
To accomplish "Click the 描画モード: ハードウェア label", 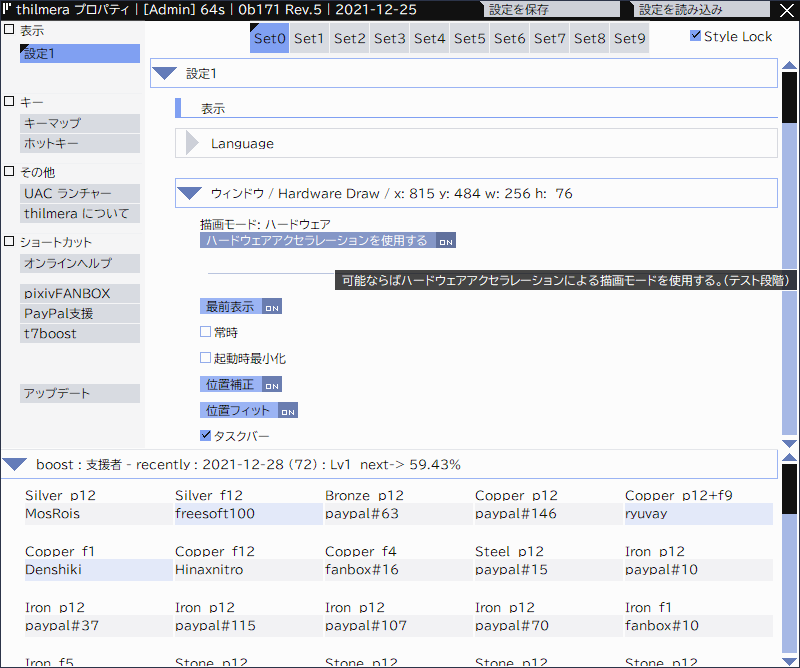I will pos(265,224).
